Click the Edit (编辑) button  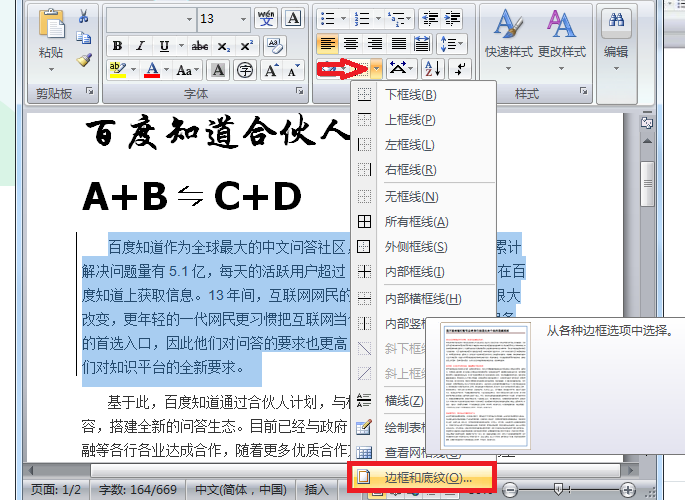pos(616,40)
